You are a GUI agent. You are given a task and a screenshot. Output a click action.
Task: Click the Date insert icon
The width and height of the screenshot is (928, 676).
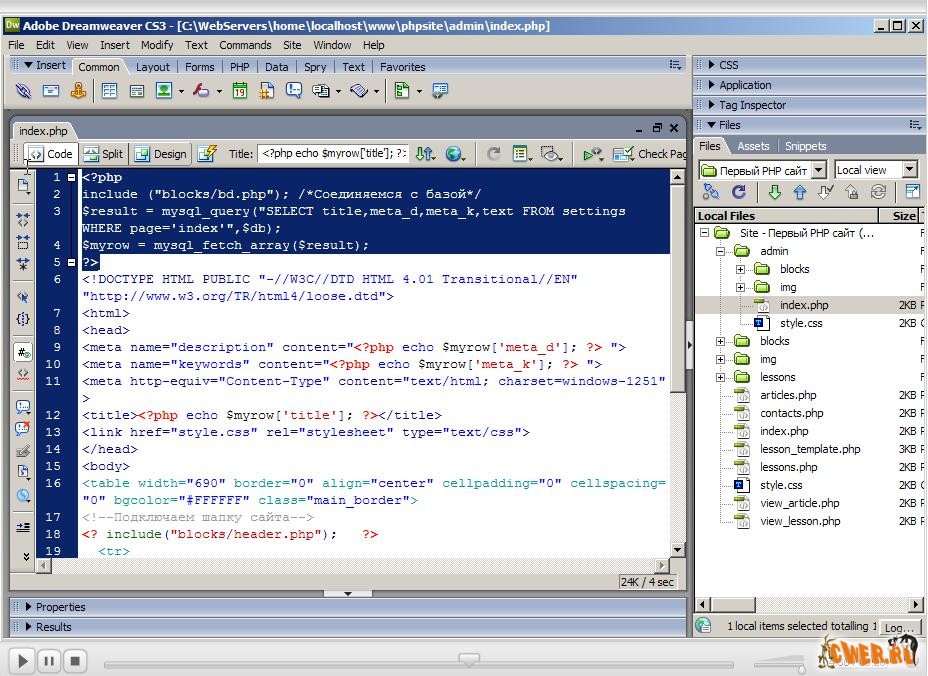point(240,91)
